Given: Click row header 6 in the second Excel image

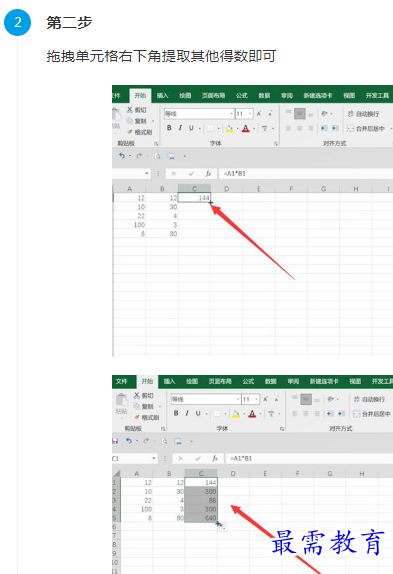Looking at the screenshot, I should pos(115,527).
